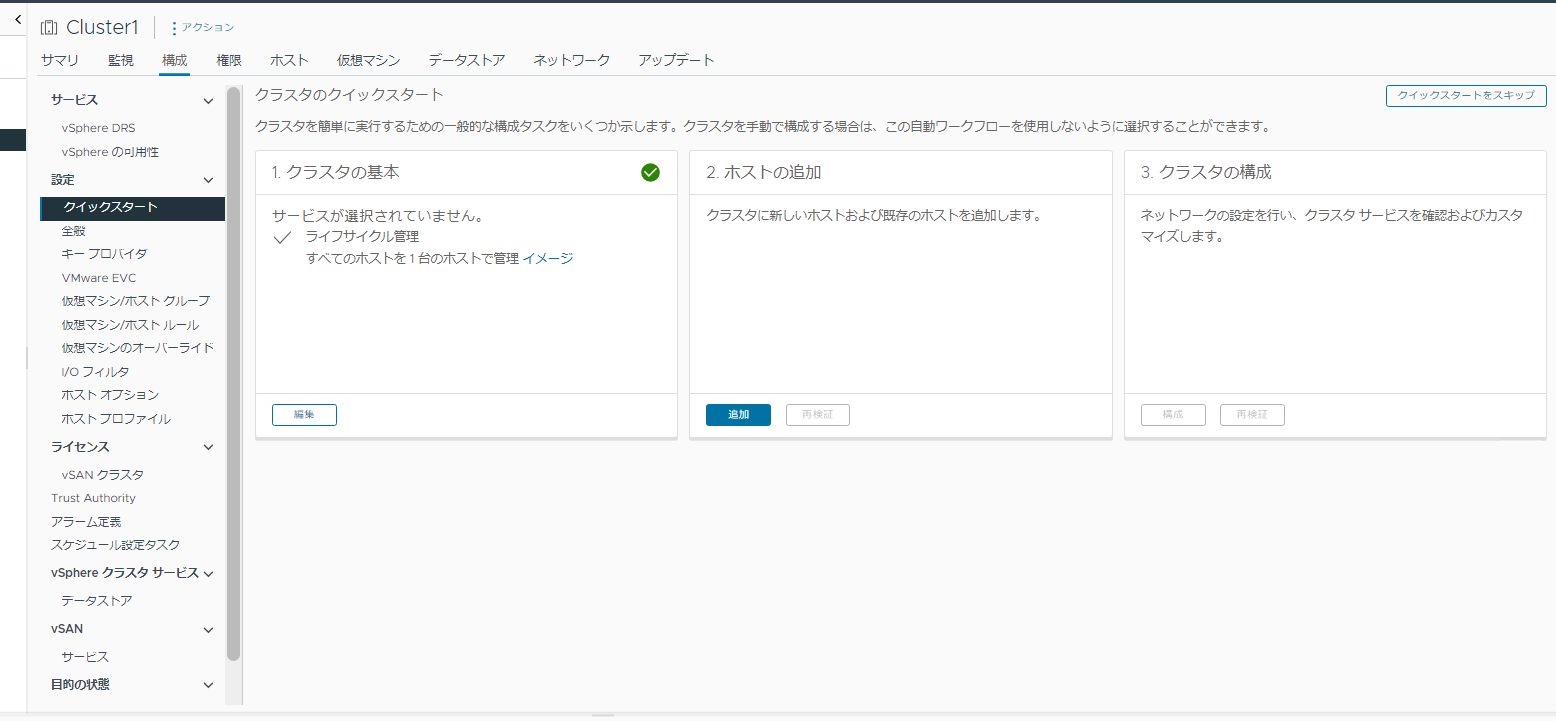
Task: Expand the vSAN section chevron
Action: point(208,628)
